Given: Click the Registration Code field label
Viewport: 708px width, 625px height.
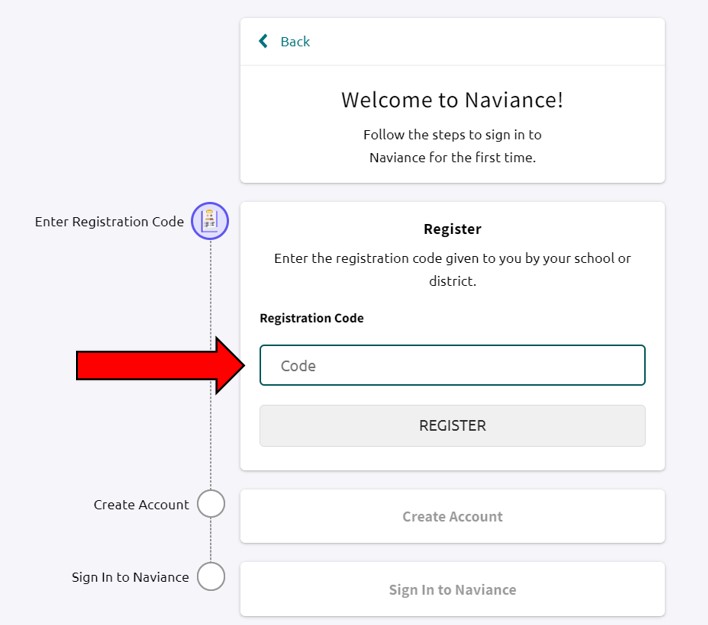Looking at the screenshot, I should pyautogui.click(x=311, y=318).
